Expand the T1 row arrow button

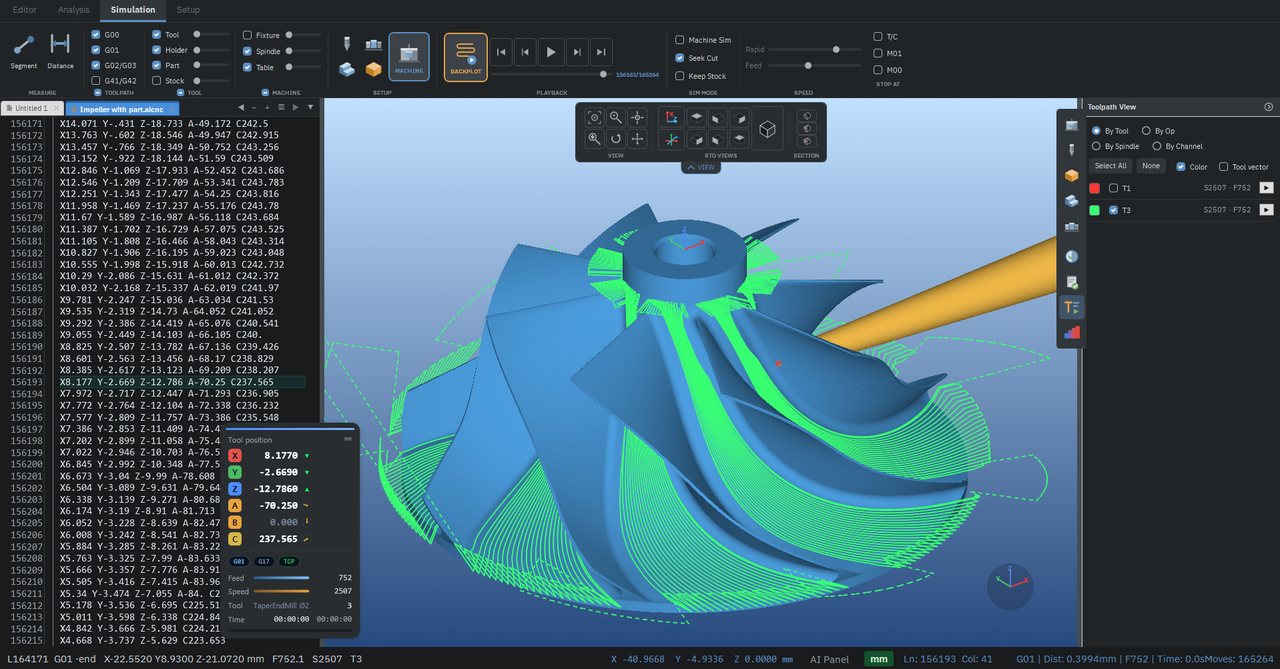point(1266,188)
